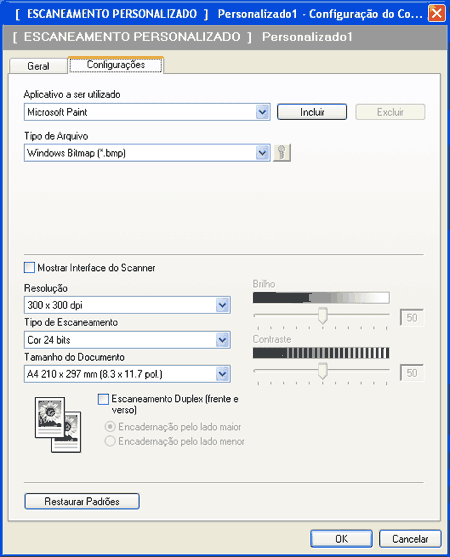Screen dimensions: 450x557
Task: Click the Restaurar Padrões button
Action: click(x=82, y=501)
